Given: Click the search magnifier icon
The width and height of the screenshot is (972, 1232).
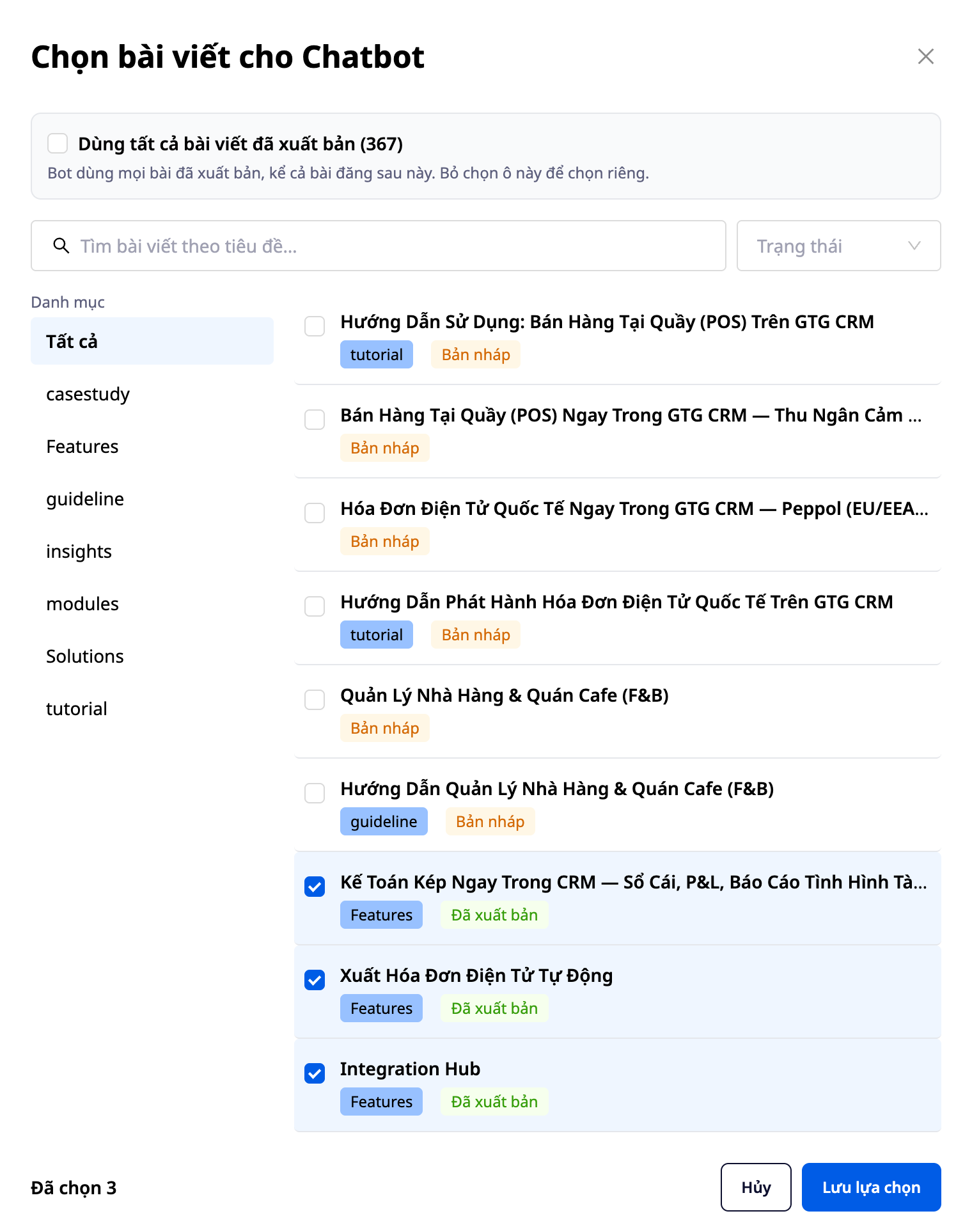Looking at the screenshot, I should [x=61, y=246].
